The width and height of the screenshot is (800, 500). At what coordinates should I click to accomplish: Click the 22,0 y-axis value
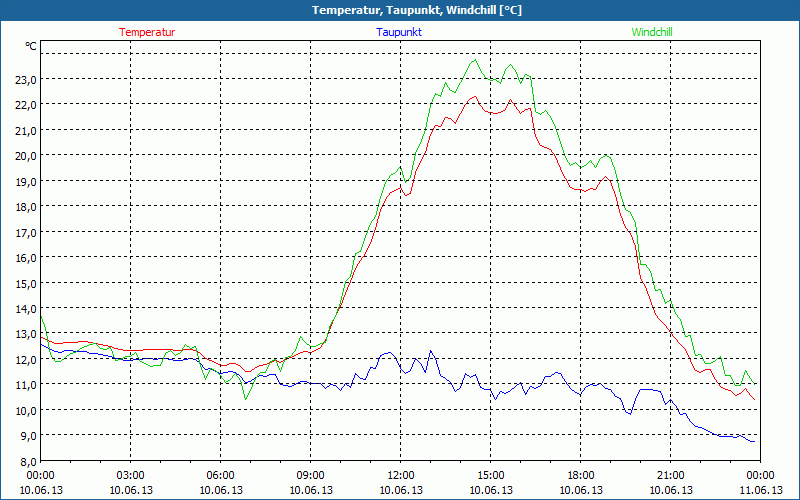point(27,105)
